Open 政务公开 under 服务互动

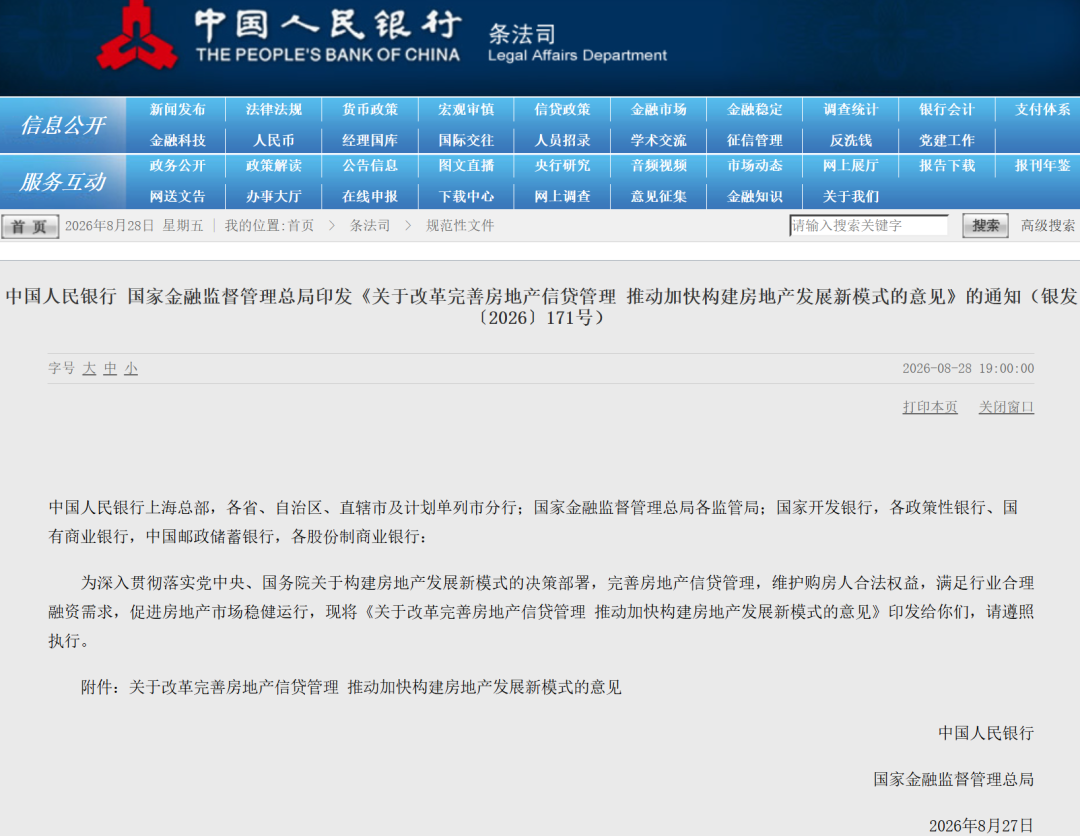coord(178,166)
